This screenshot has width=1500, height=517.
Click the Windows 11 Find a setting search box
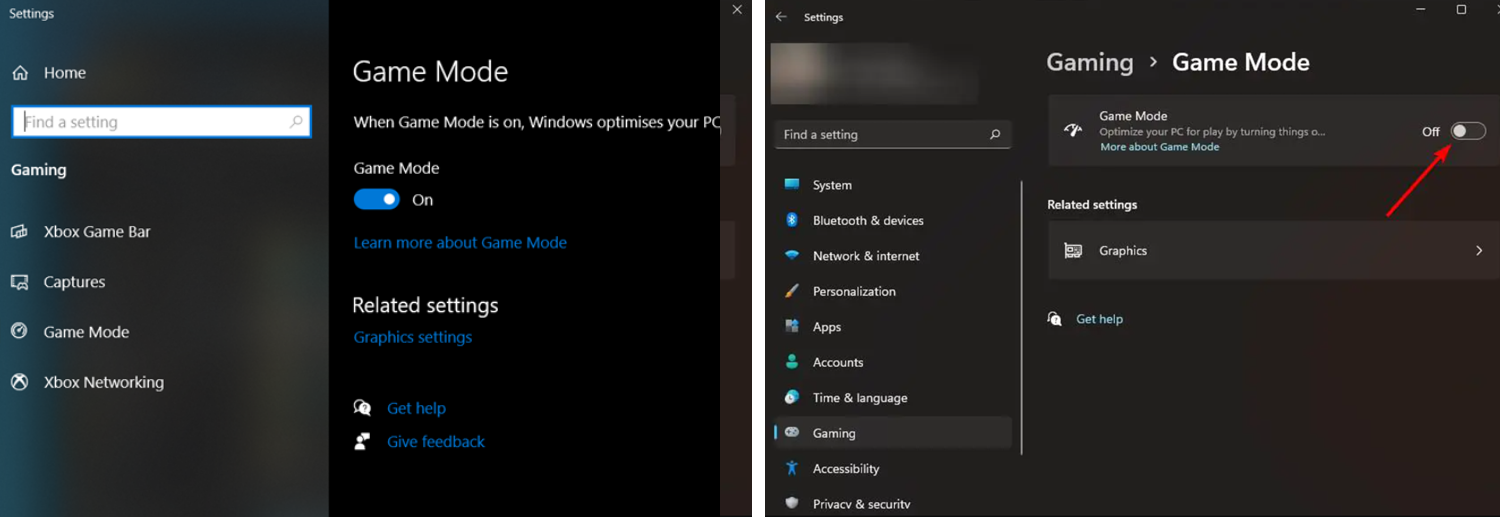point(893,134)
